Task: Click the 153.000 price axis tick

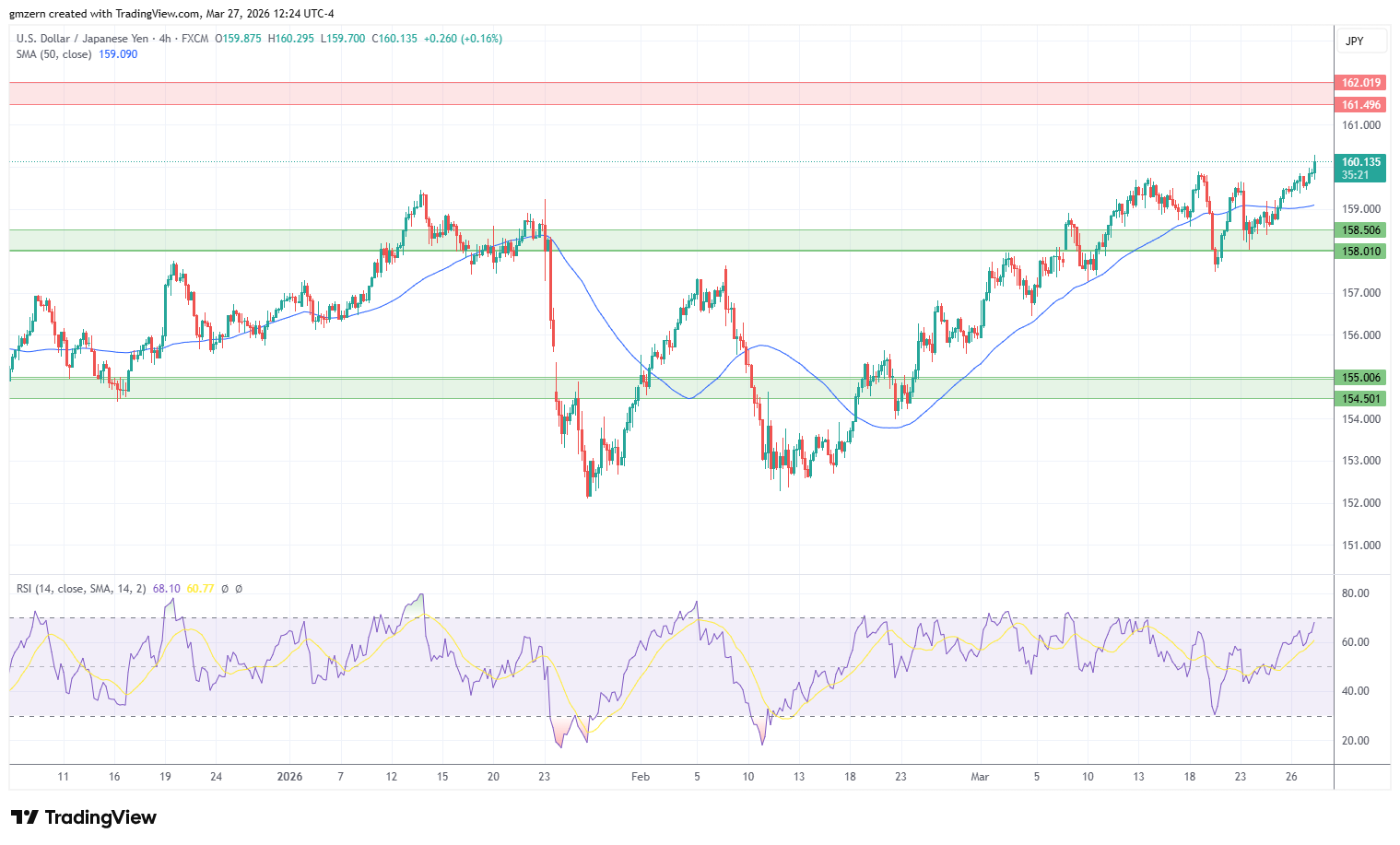Action: click(1361, 461)
